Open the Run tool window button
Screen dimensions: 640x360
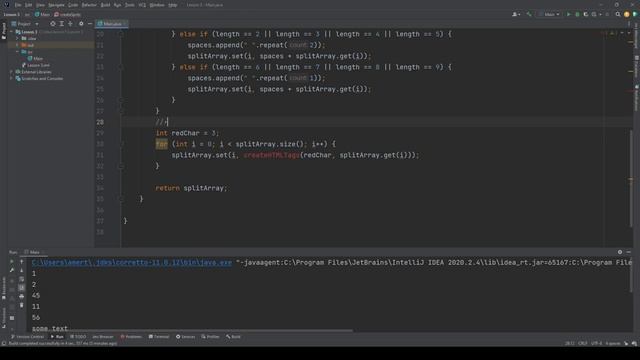click(x=57, y=337)
